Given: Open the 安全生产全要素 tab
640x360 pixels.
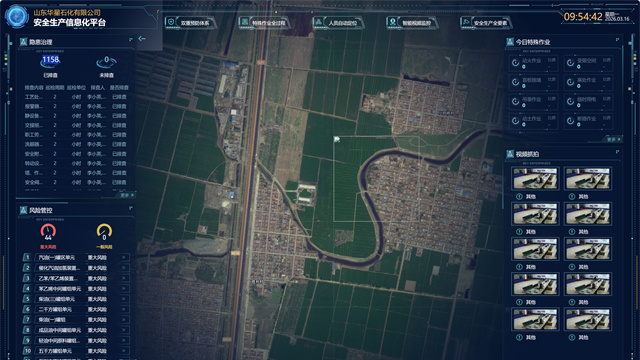Looking at the screenshot, I should (x=486, y=22).
